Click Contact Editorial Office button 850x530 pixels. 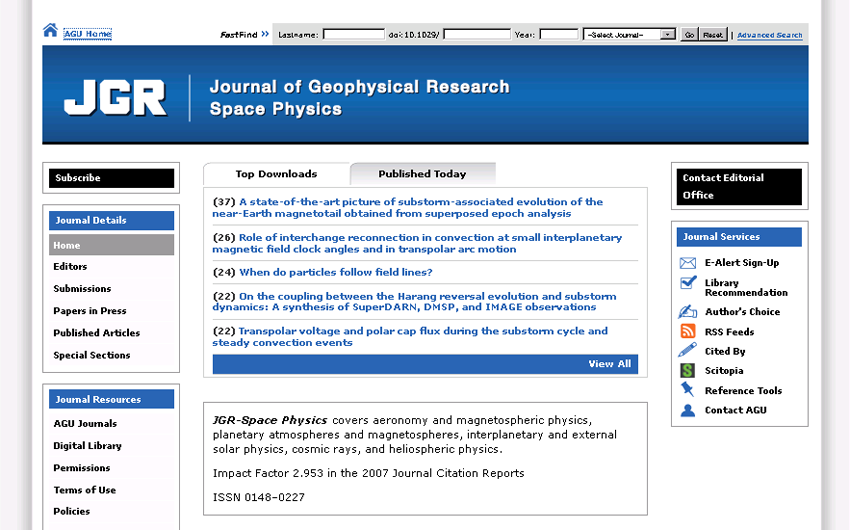pos(739,186)
